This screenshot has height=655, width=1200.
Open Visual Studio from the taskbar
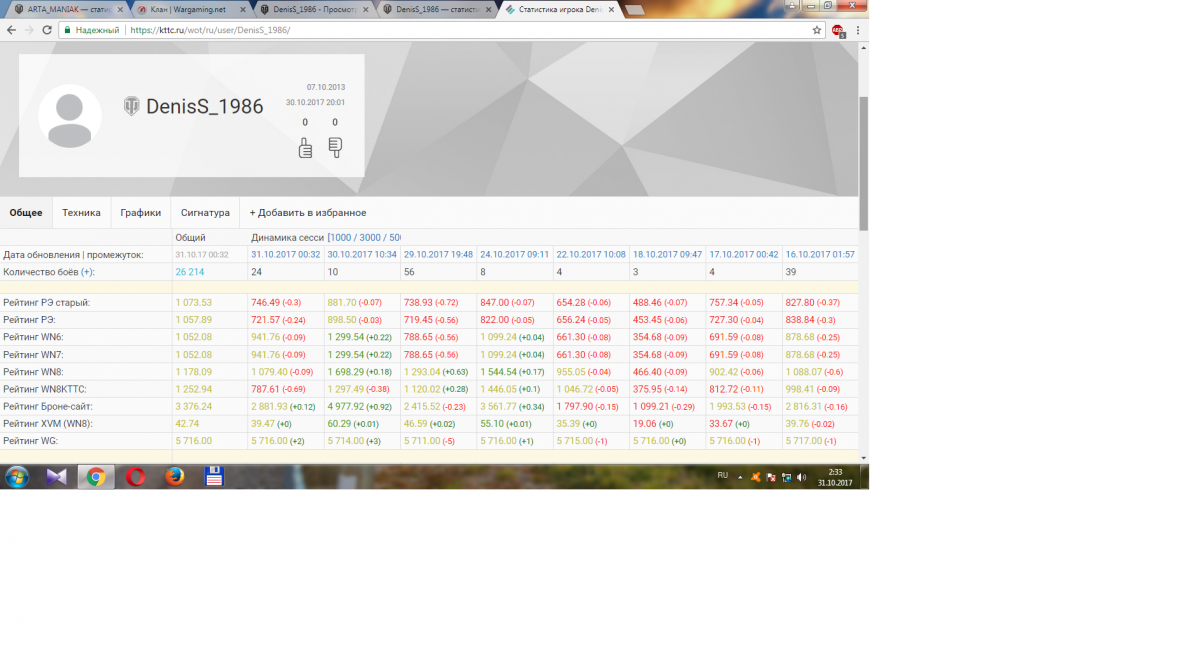(x=57, y=477)
